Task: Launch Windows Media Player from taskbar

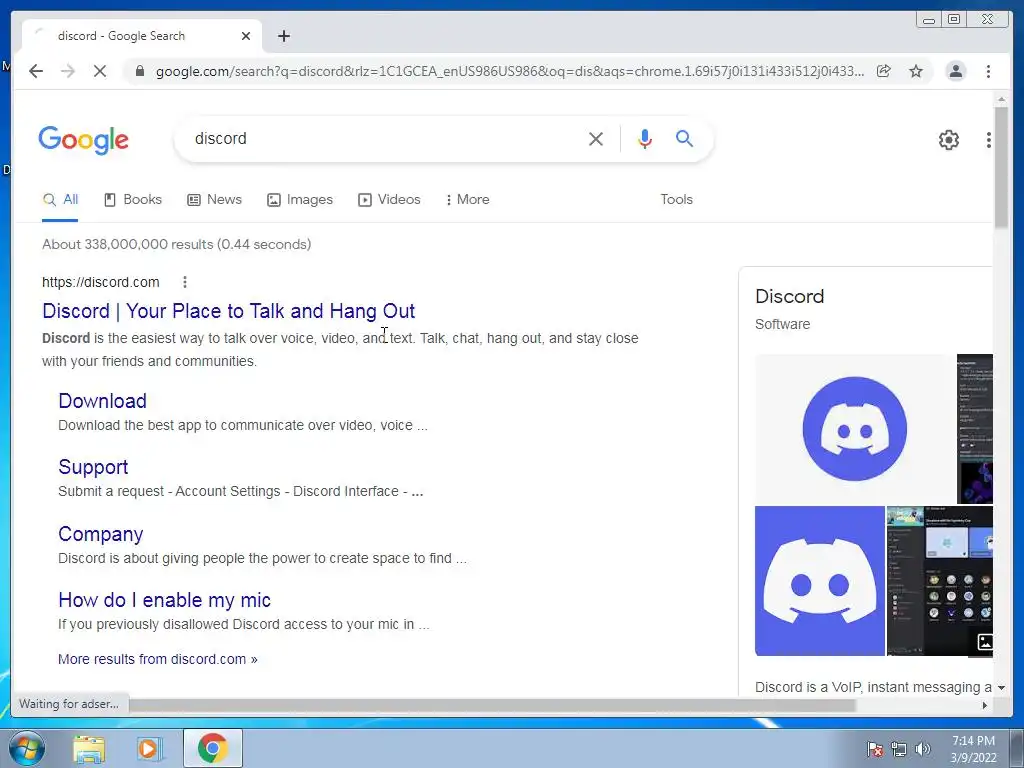Action: pyautogui.click(x=149, y=749)
